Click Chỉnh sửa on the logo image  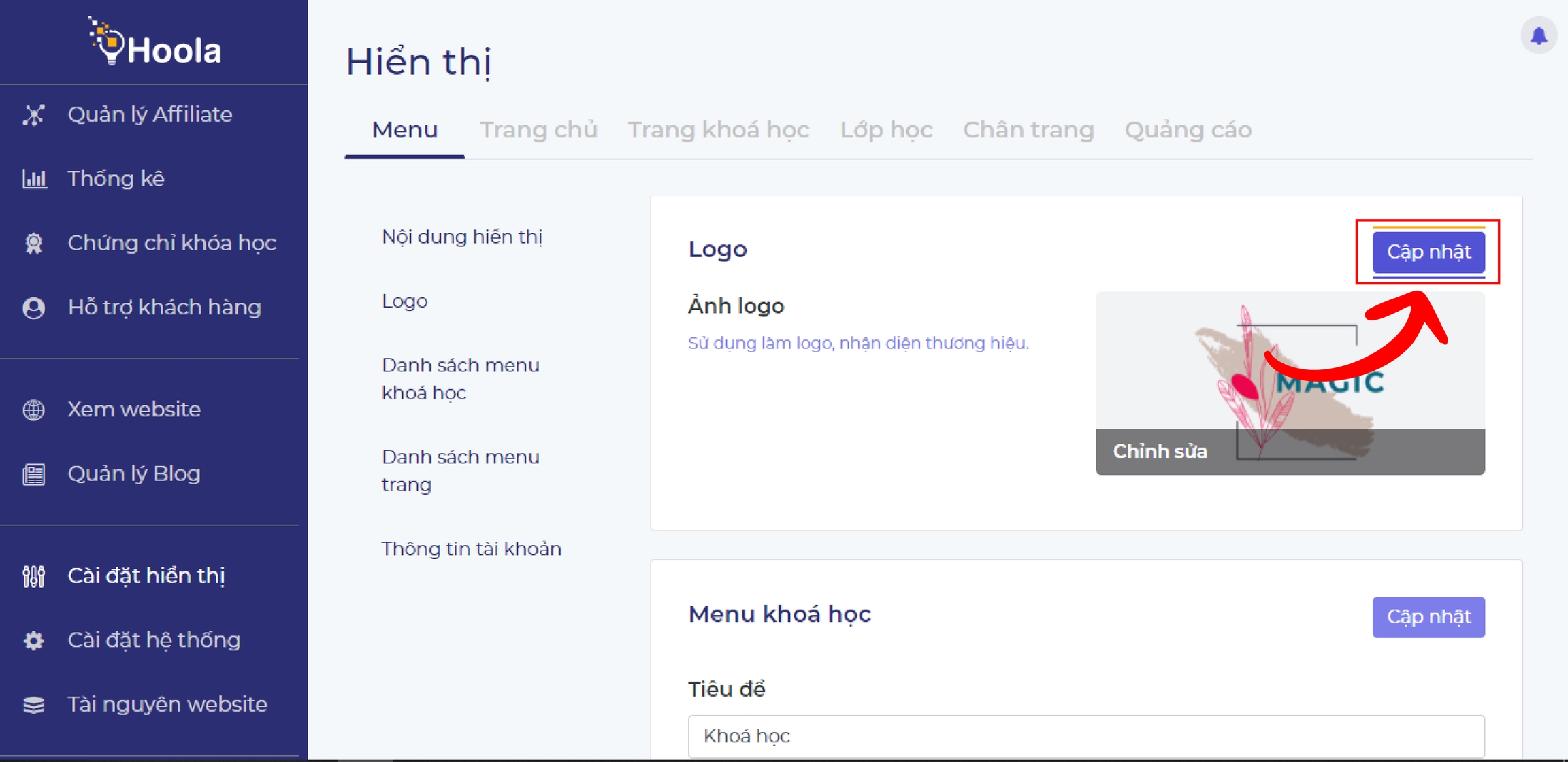click(x=1160, y=452)
